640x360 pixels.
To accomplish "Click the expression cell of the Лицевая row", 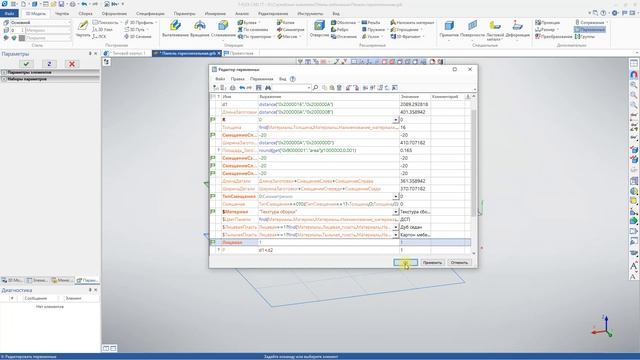I will (x=329, y=242).
